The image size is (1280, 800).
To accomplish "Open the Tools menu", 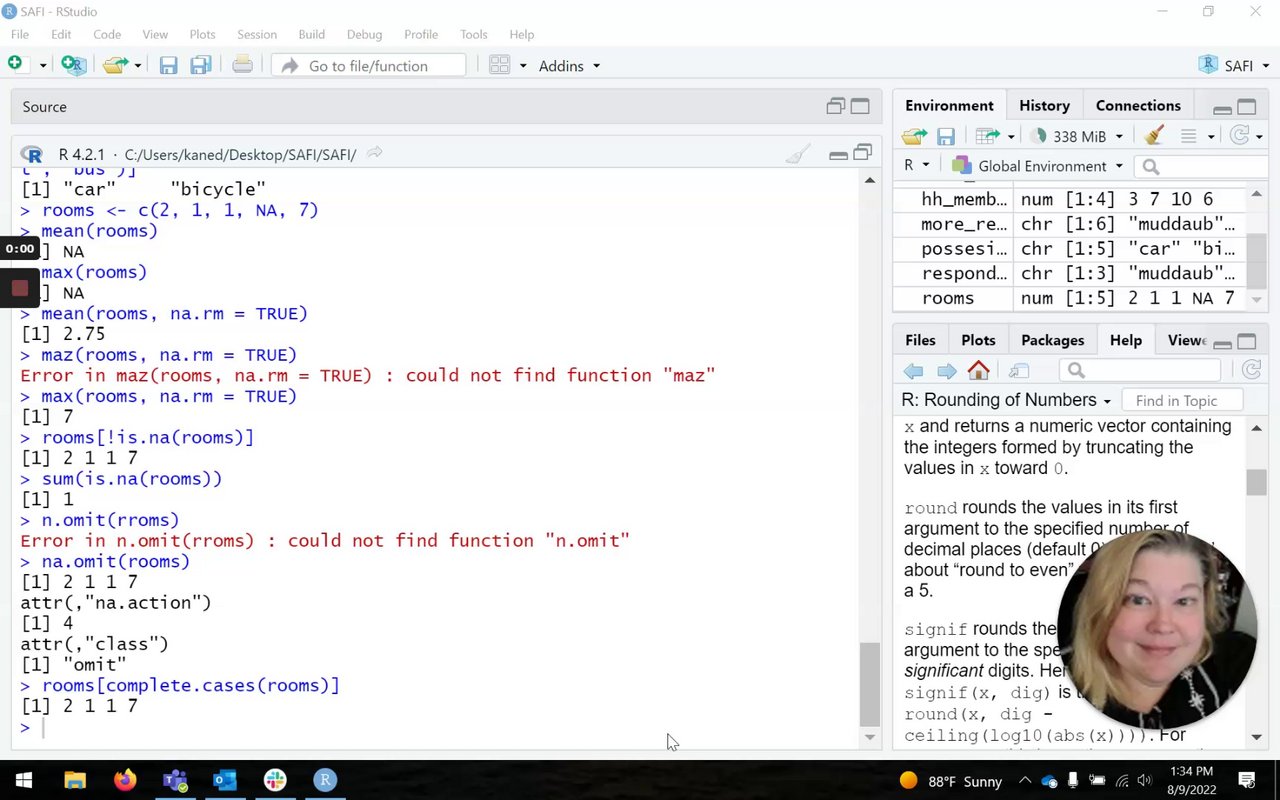I will coord(474,34).
